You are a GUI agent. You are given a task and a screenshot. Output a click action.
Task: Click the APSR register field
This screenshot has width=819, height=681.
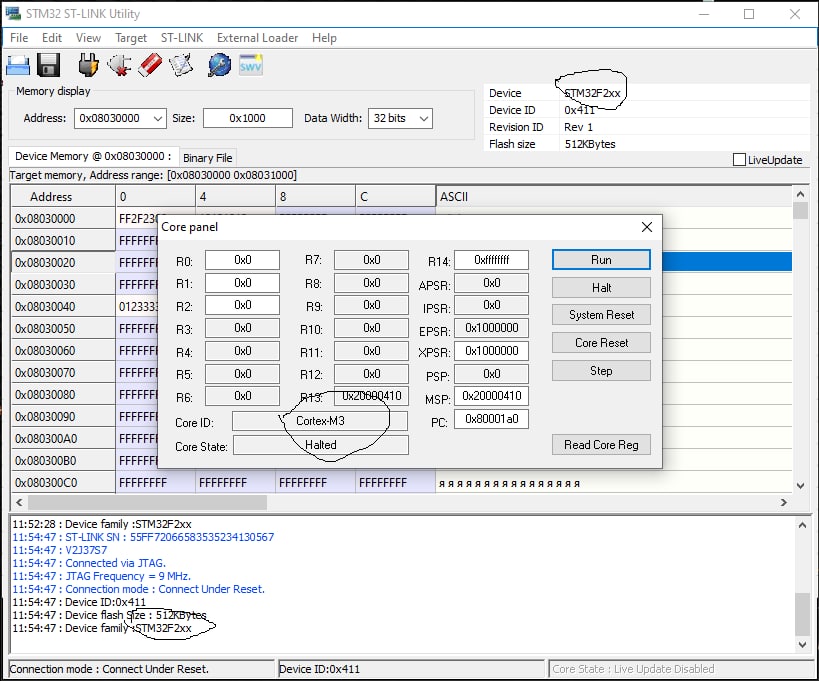pyautogui.click(x=492, y=283)
